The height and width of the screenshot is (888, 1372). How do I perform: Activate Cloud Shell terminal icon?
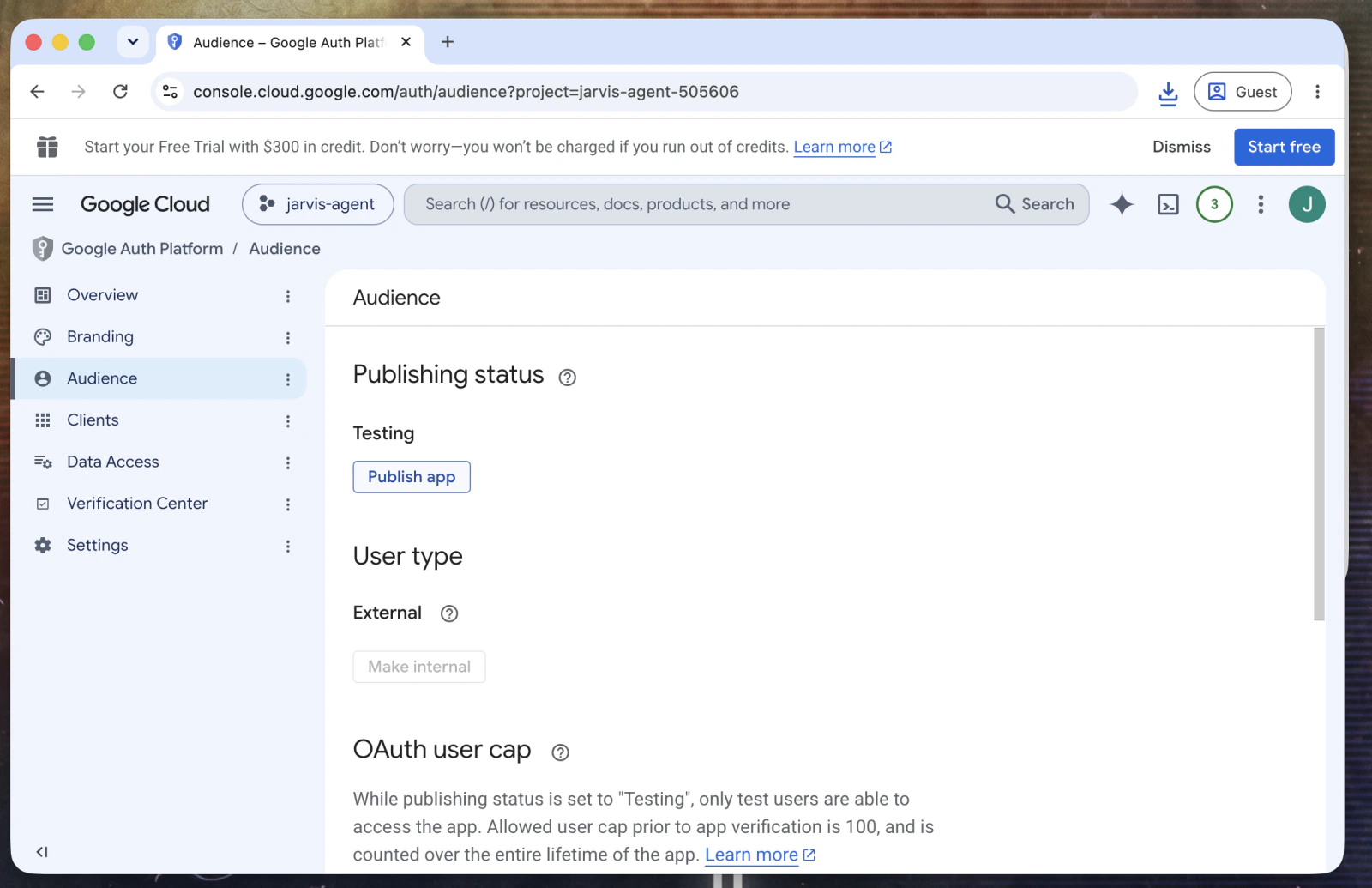(x=1168, y=204)
